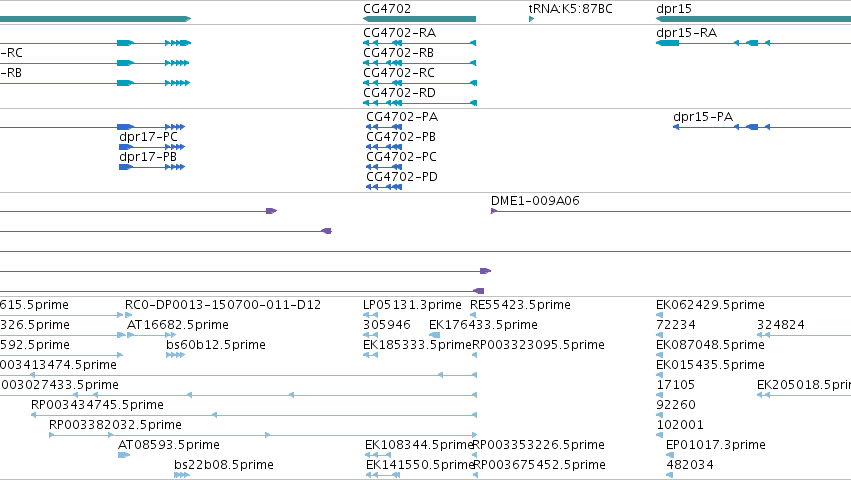The image size is (851, 480).
Task: Click the RP003353226.5prime EST label
Action: (539, 445)
